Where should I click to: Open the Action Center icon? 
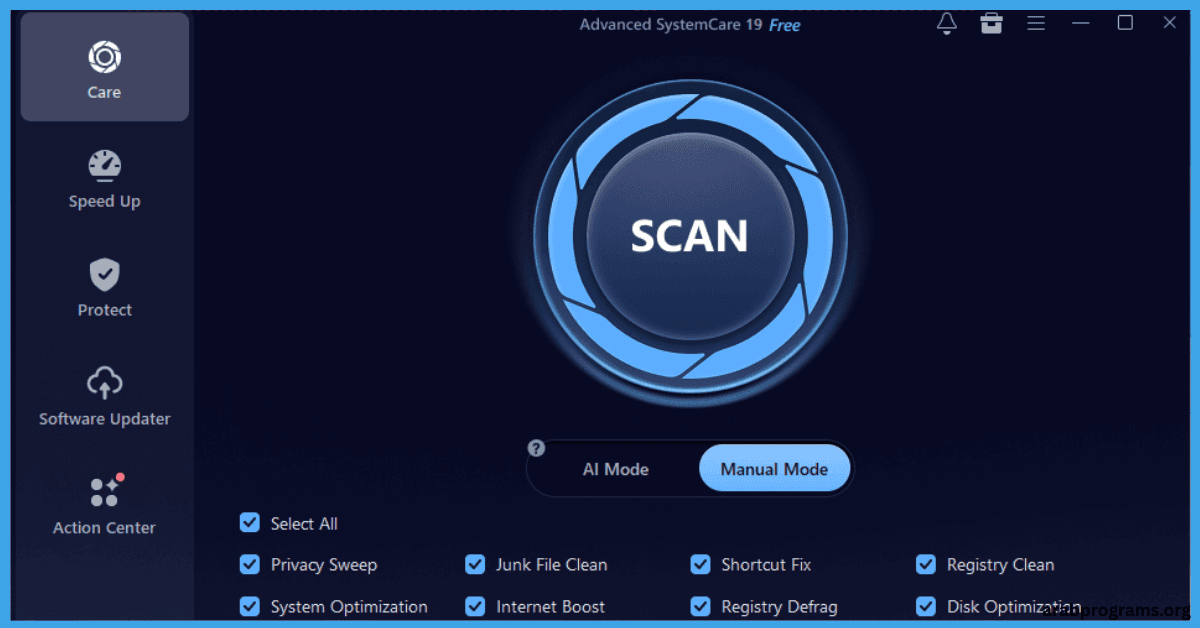[105, 490]
